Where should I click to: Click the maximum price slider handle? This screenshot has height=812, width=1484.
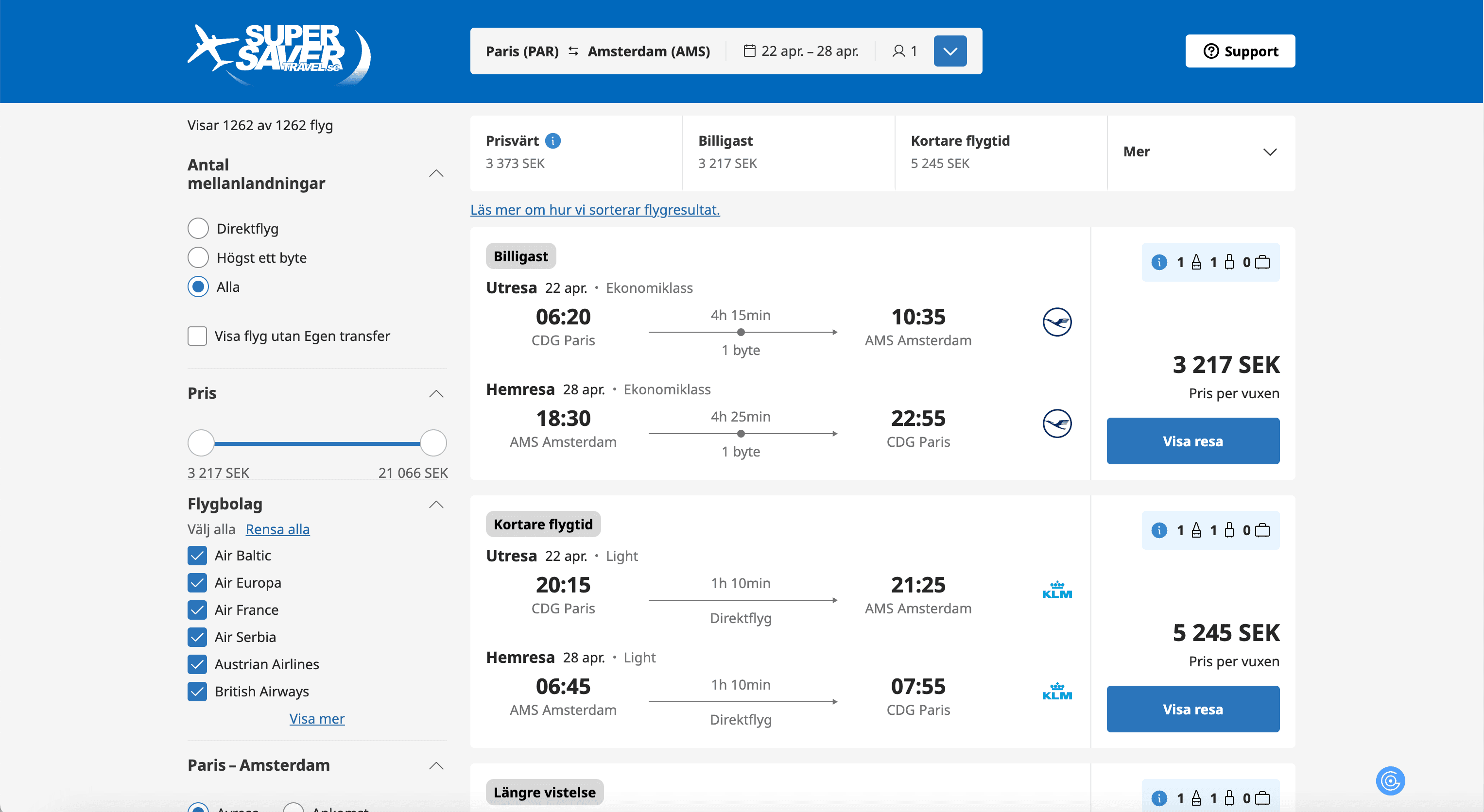[433, 443]
